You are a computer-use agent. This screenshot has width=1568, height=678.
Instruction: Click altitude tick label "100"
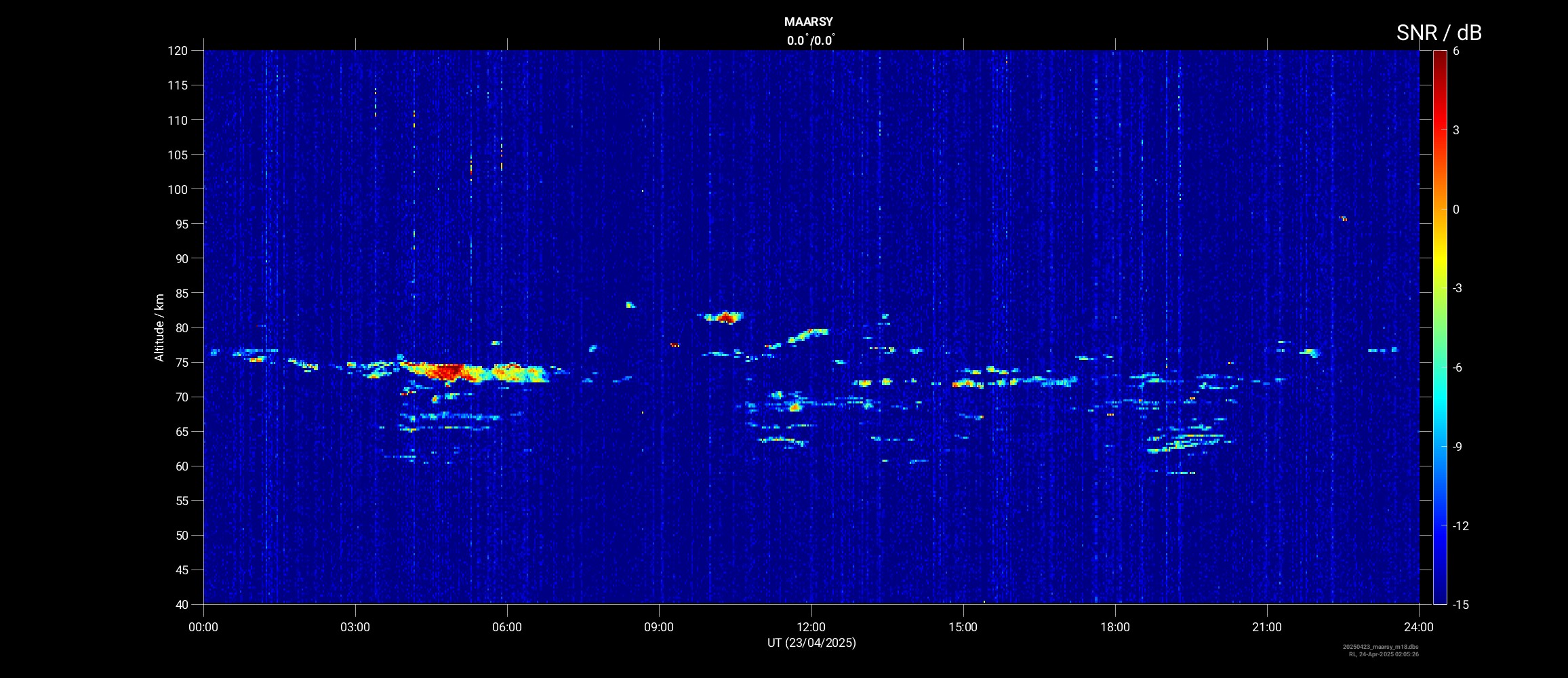tap(178, 189)
